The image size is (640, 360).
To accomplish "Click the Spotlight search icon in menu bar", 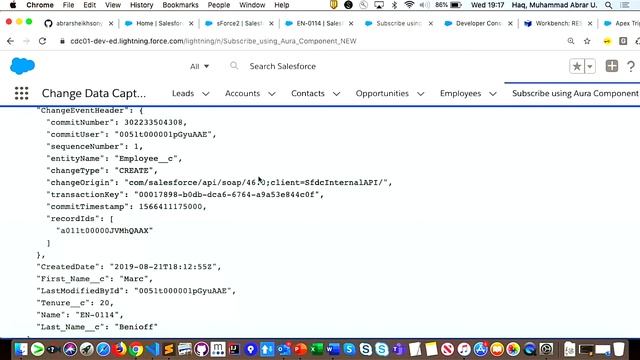I will coord(609,5).
